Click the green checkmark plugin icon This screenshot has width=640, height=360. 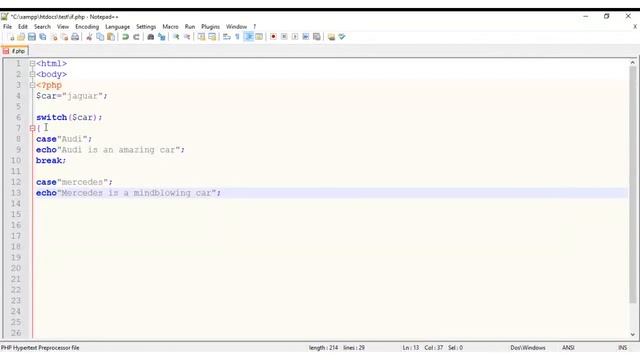coord(342,37)
